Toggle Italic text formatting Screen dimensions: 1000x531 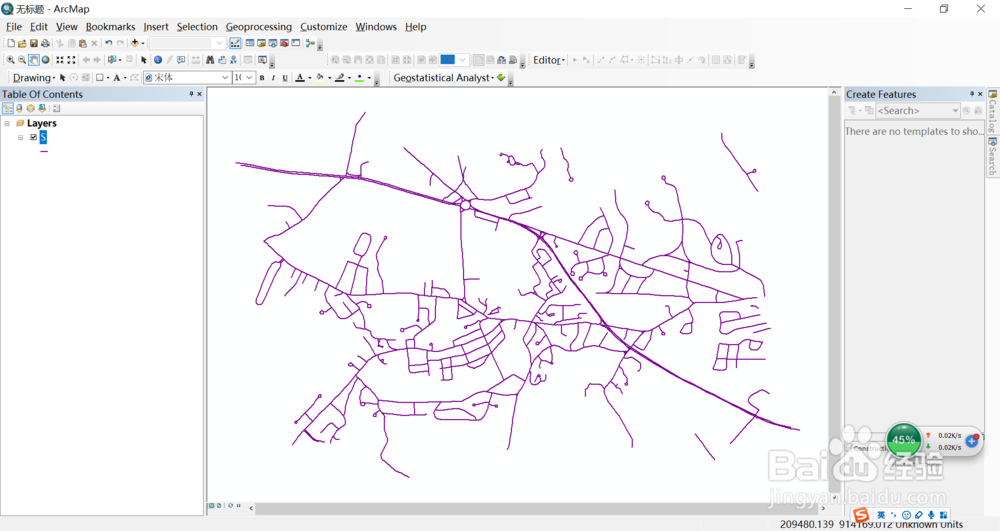[273, 78]
